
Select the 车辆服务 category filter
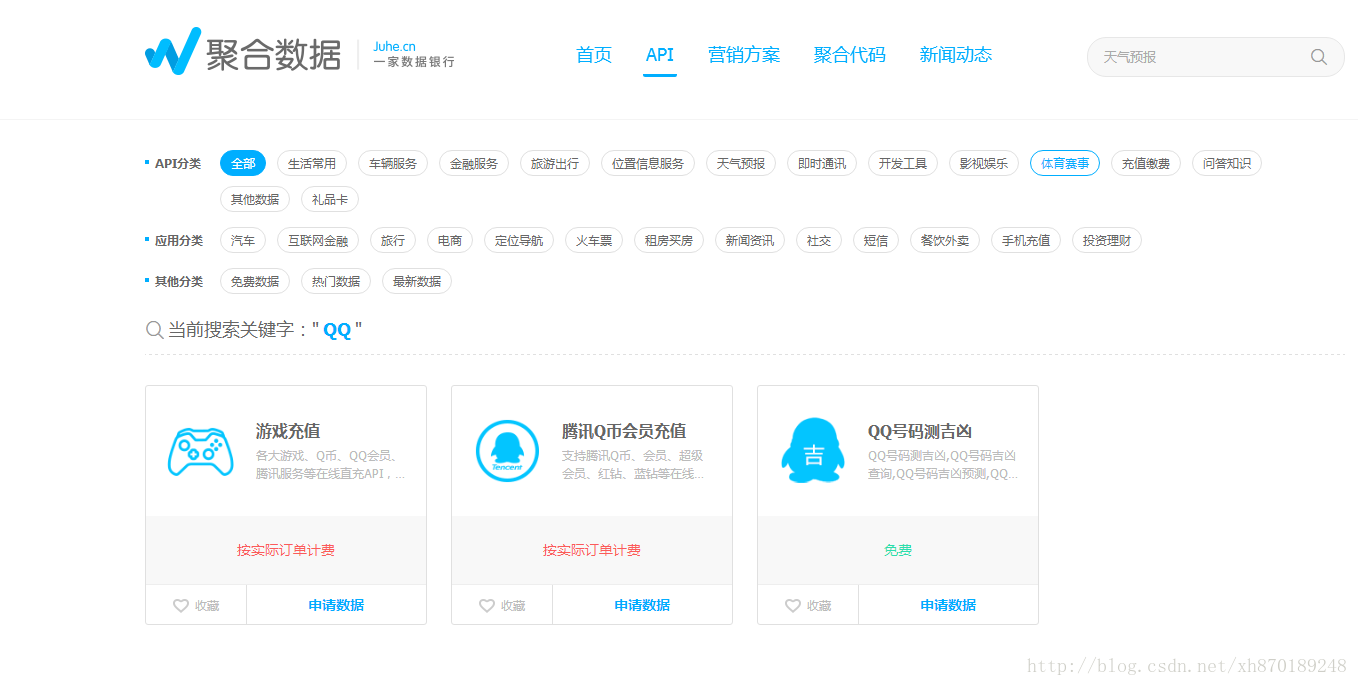coord(393,163)
